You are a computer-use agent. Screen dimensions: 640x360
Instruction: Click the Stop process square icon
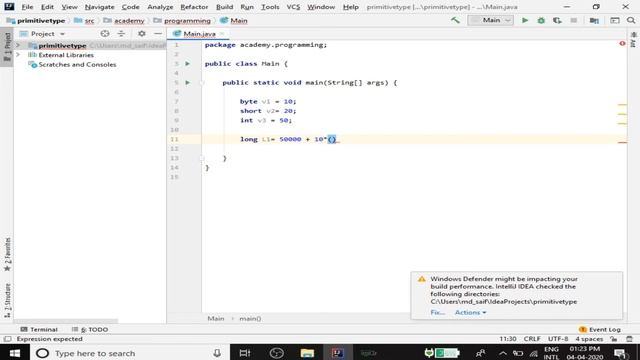pyautogui.click(x=573, y=20)
